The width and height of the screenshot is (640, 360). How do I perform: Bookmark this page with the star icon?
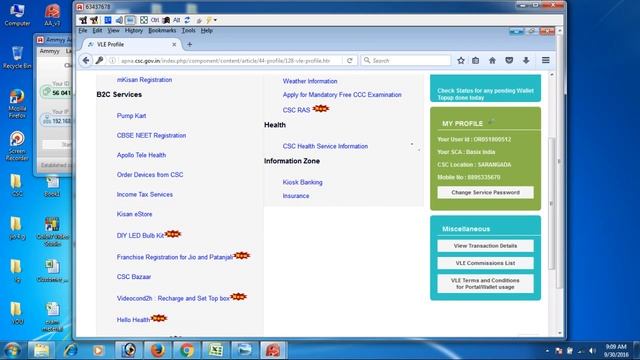(x=461, y=60)
